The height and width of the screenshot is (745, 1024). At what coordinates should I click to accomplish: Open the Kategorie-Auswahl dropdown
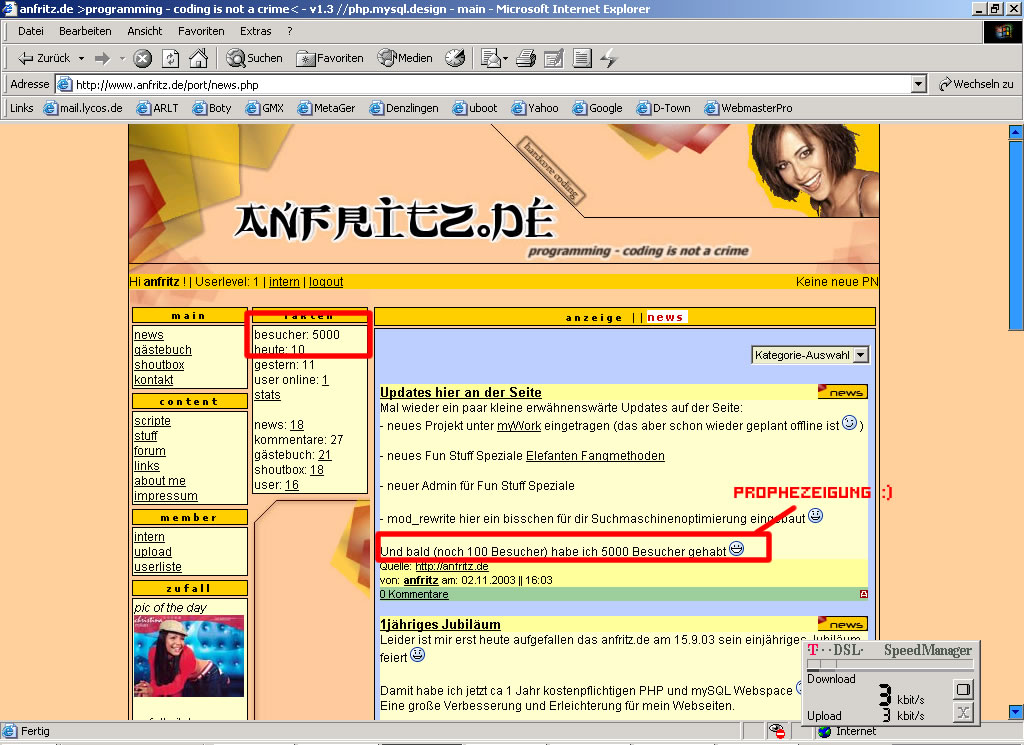[x=810, y=355]
